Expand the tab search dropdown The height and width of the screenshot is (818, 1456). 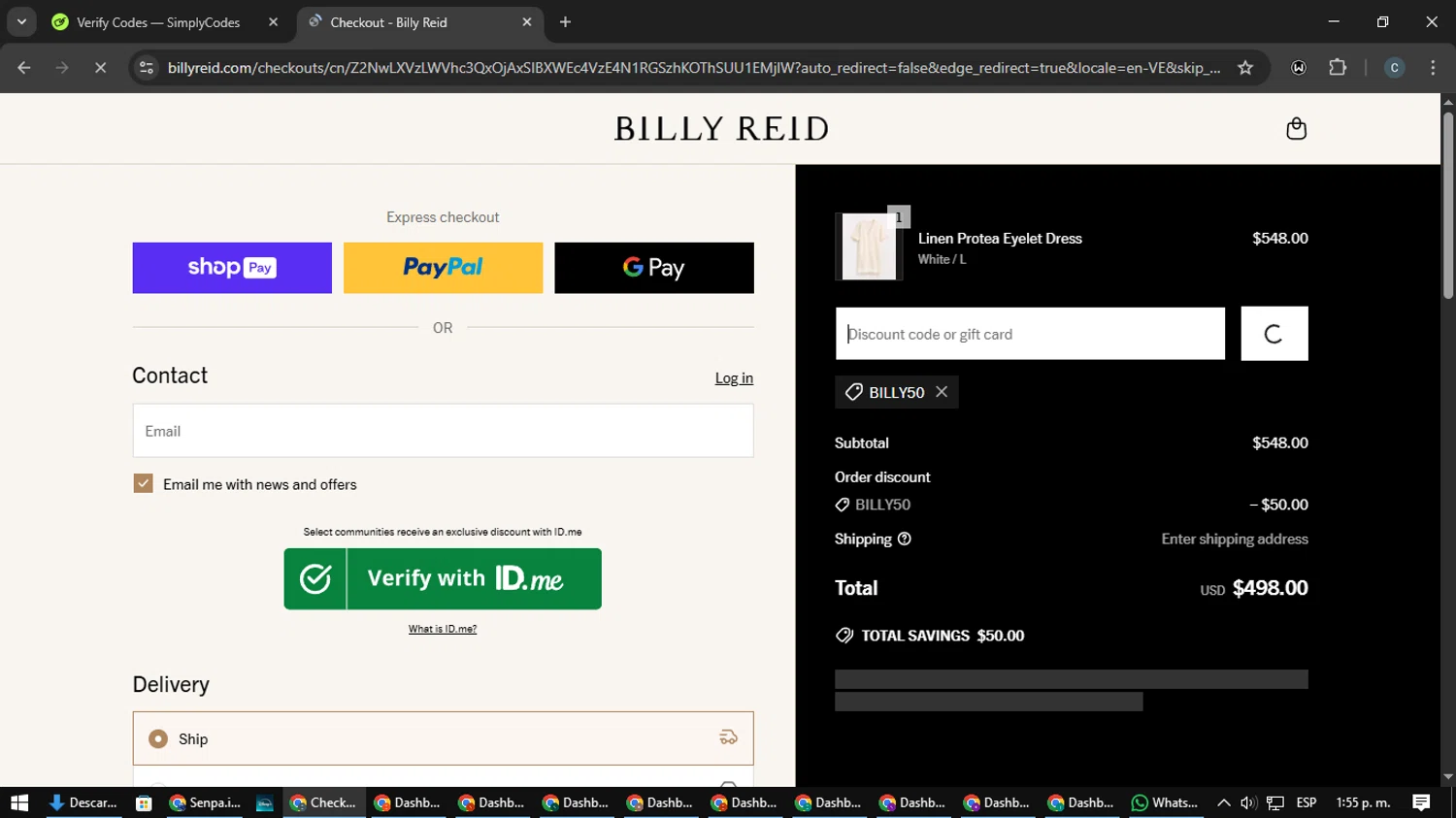tap(21, 22)
